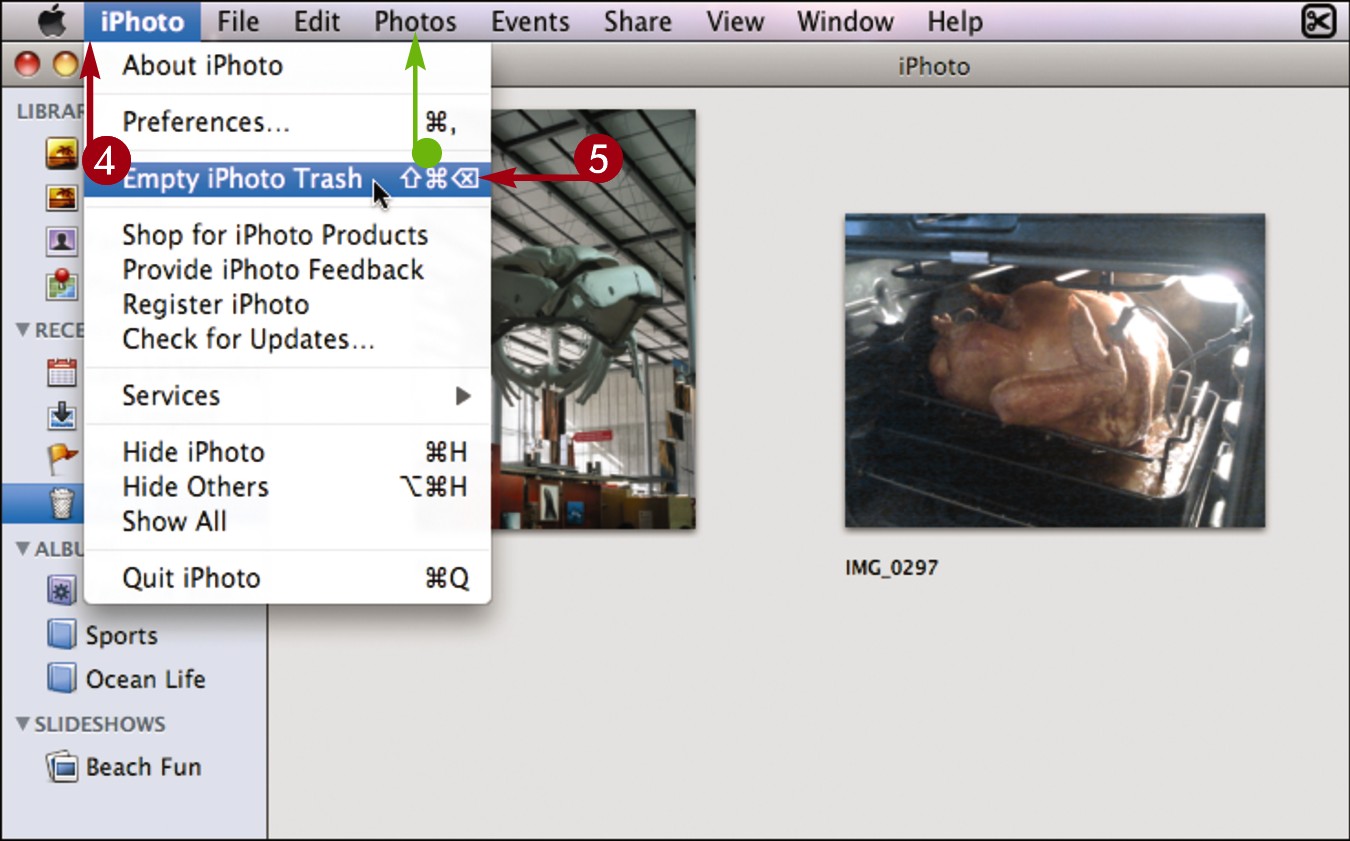The width and height of the screenshot is (1350, 841).
Task: Open the Apple menu
Action: click(x=50, y=20)
